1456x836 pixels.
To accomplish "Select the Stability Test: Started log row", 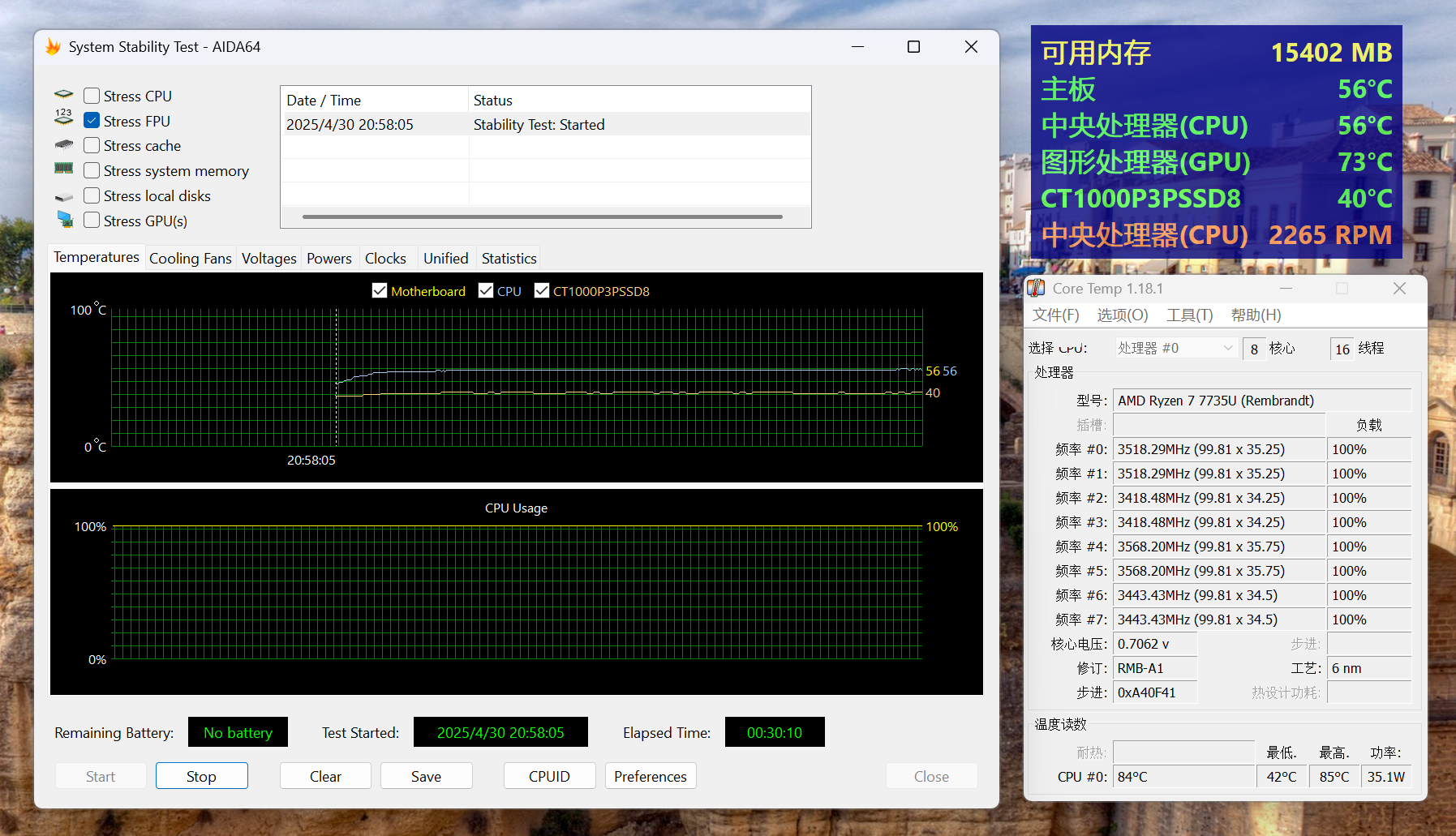I will [x=545, y=124].
